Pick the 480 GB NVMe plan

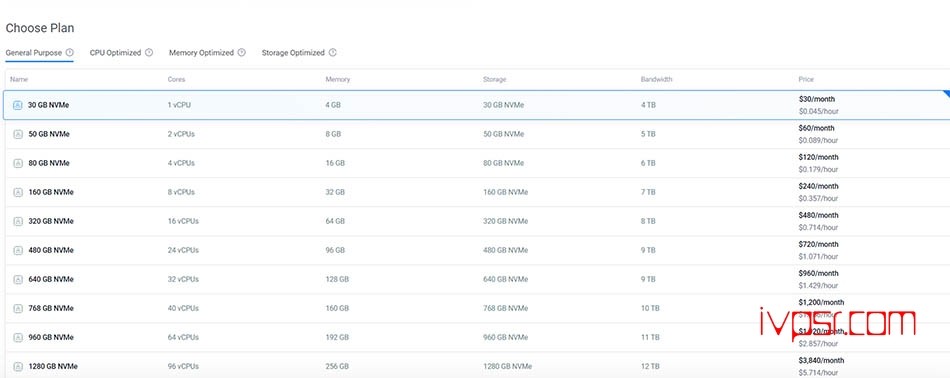[x=477, y=251]
